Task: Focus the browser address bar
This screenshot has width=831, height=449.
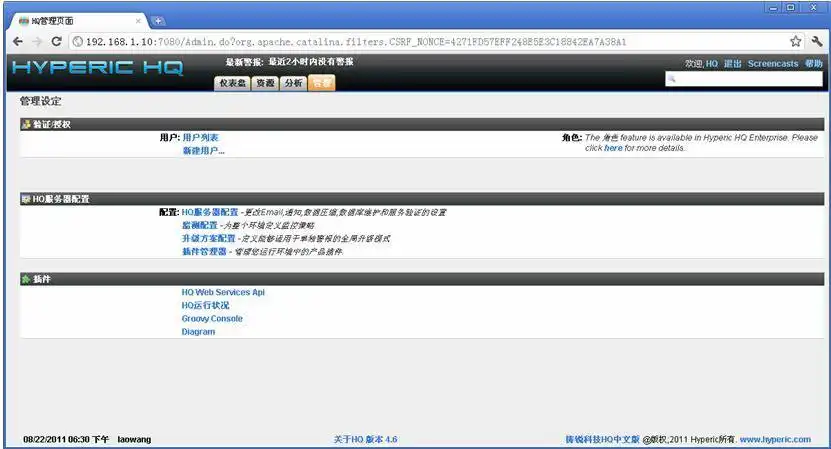Action: [429, 41]
